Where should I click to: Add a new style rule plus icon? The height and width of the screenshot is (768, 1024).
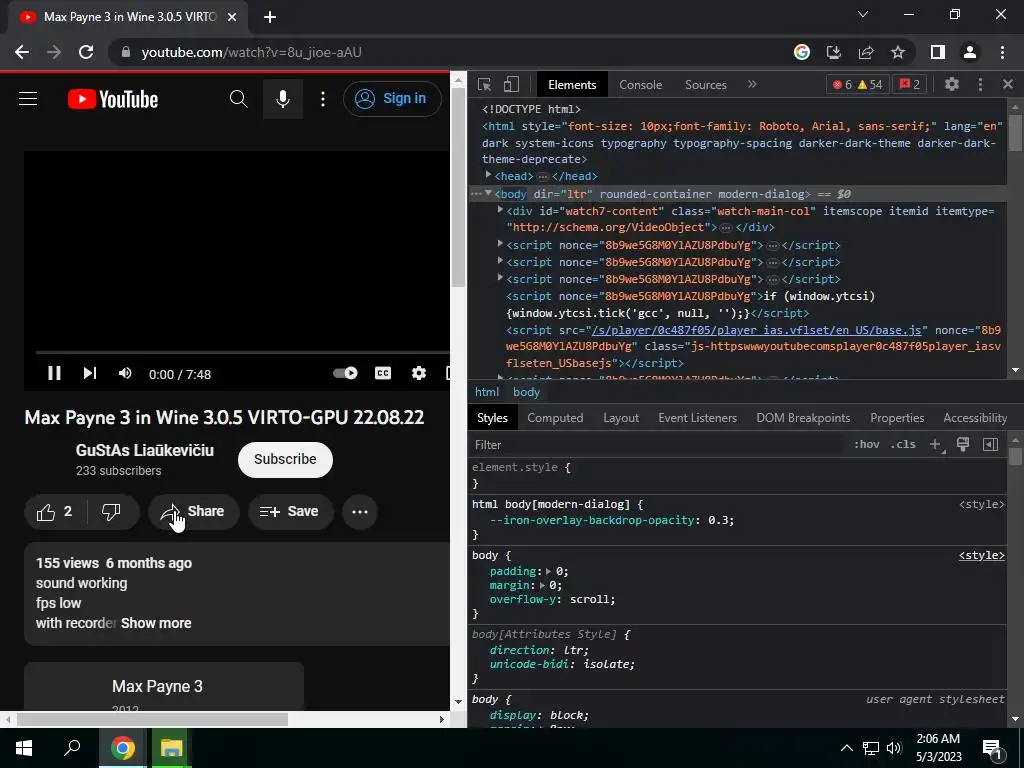(936, 445)
